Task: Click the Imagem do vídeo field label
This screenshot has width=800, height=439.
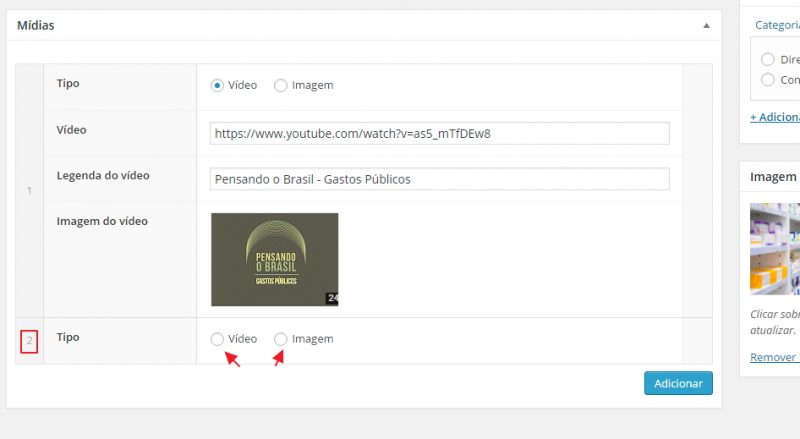Action: coord(102,221)
